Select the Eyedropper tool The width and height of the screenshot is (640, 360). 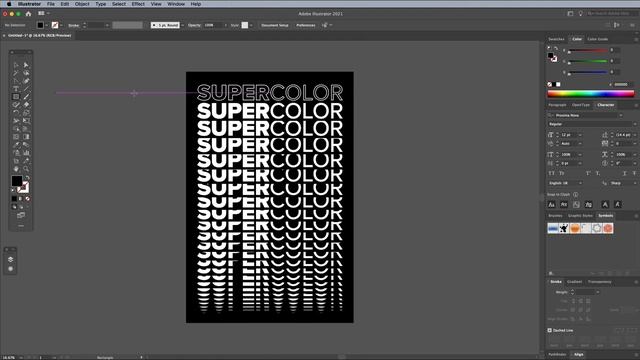(x=16, y=144)
